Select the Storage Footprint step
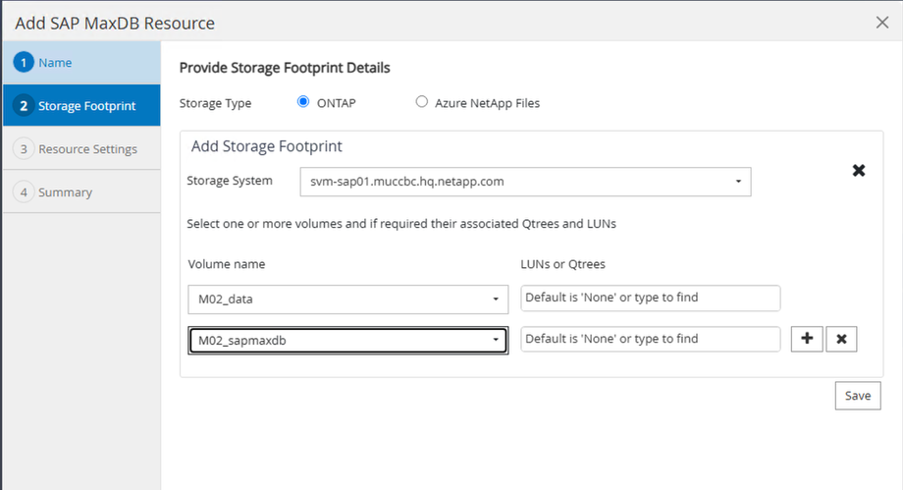The image size is (904, 490). pos(86,105)
